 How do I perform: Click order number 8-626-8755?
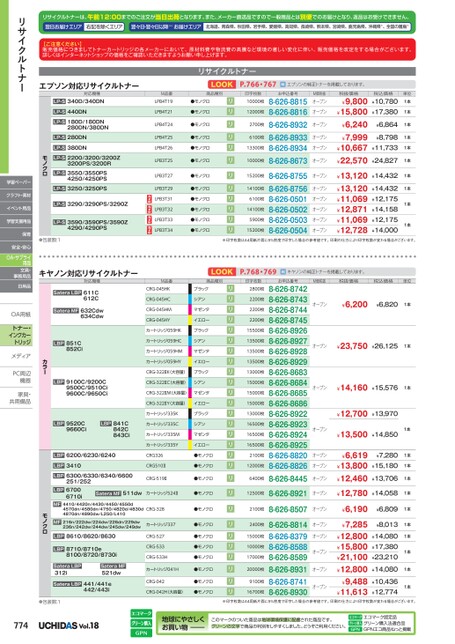[288, 176]
